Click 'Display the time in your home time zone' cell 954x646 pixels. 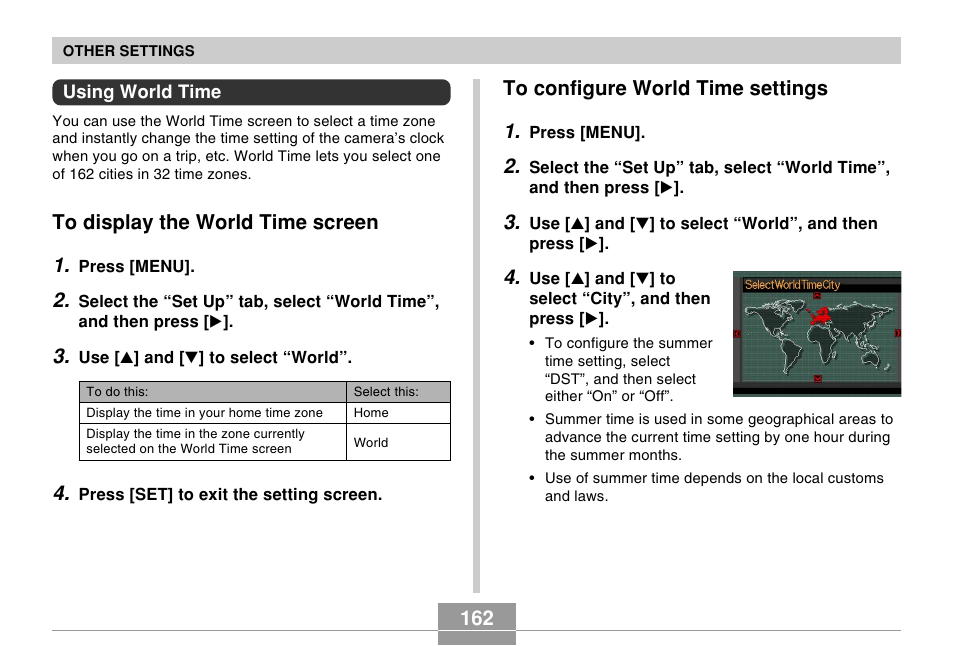click(212, 412)
